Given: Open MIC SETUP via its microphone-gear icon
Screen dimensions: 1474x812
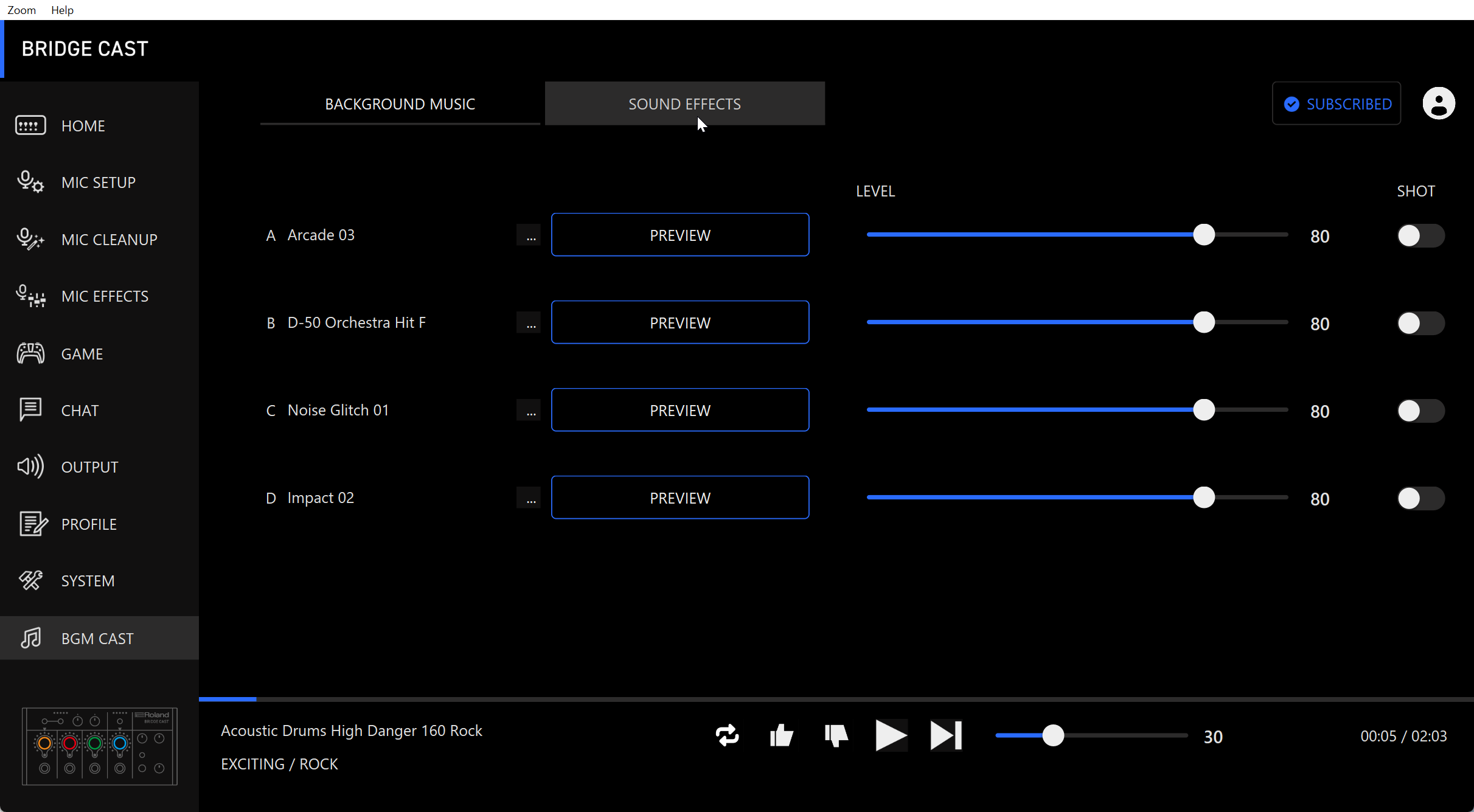Looking at the screenshot, I should [x=30, y=182].
